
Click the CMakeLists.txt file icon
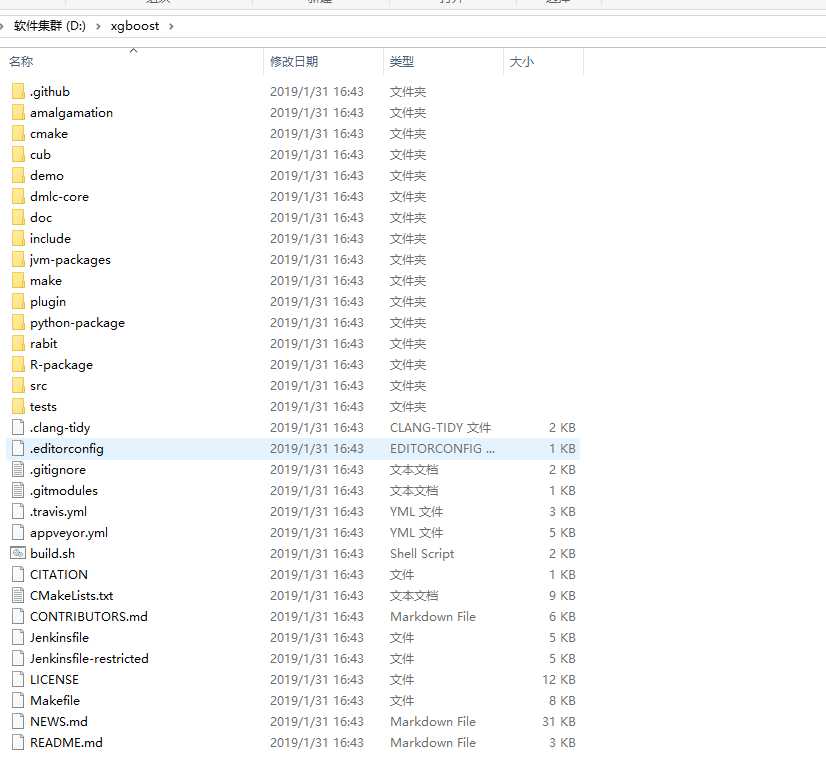(18, 596)
